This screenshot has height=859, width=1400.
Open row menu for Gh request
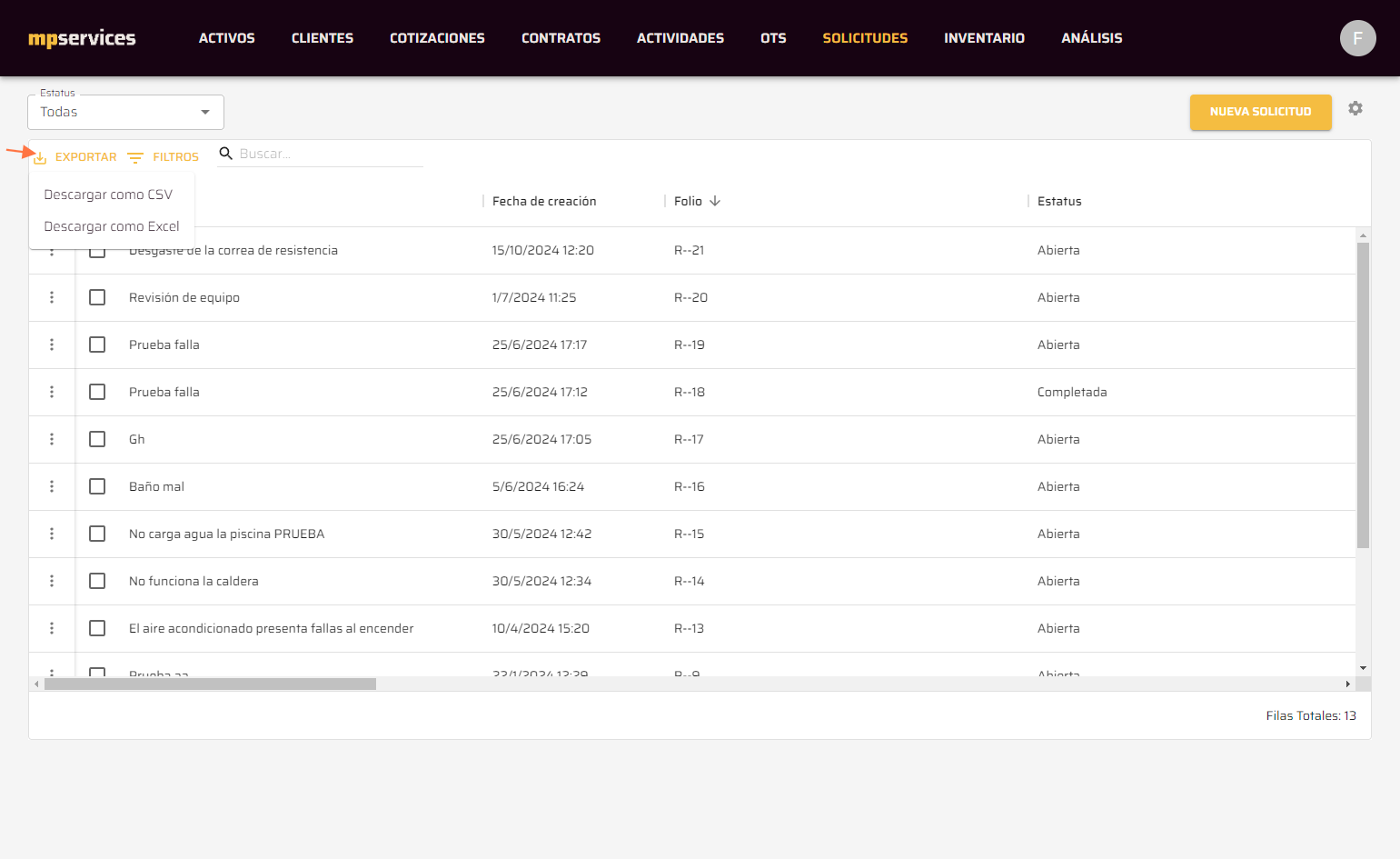tap(52, 439)
